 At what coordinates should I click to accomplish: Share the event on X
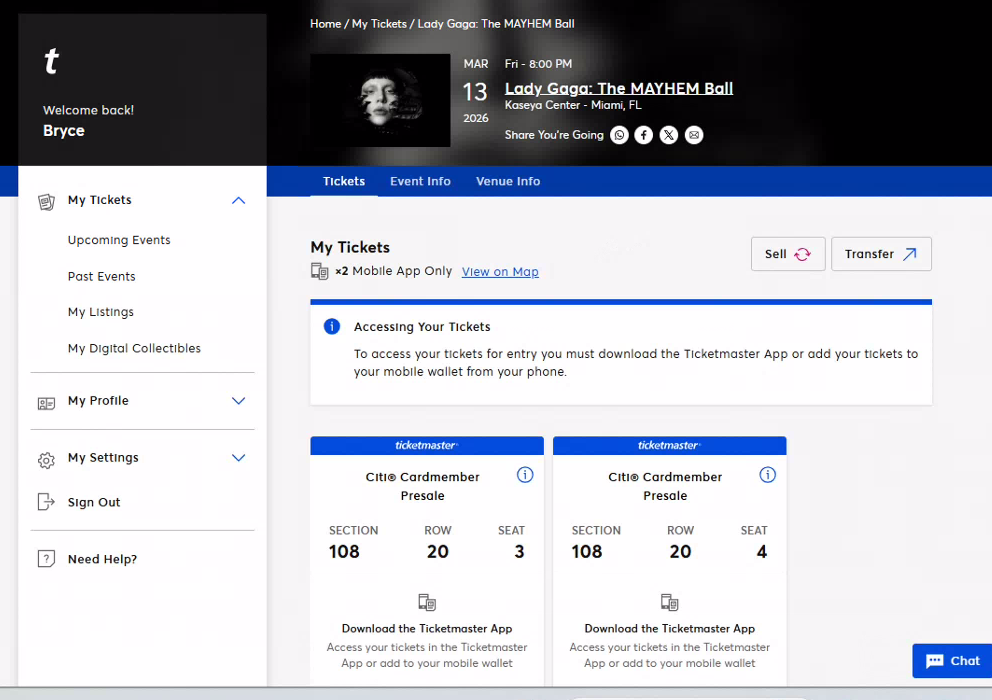pyautogui.click(x=669, y=135)
